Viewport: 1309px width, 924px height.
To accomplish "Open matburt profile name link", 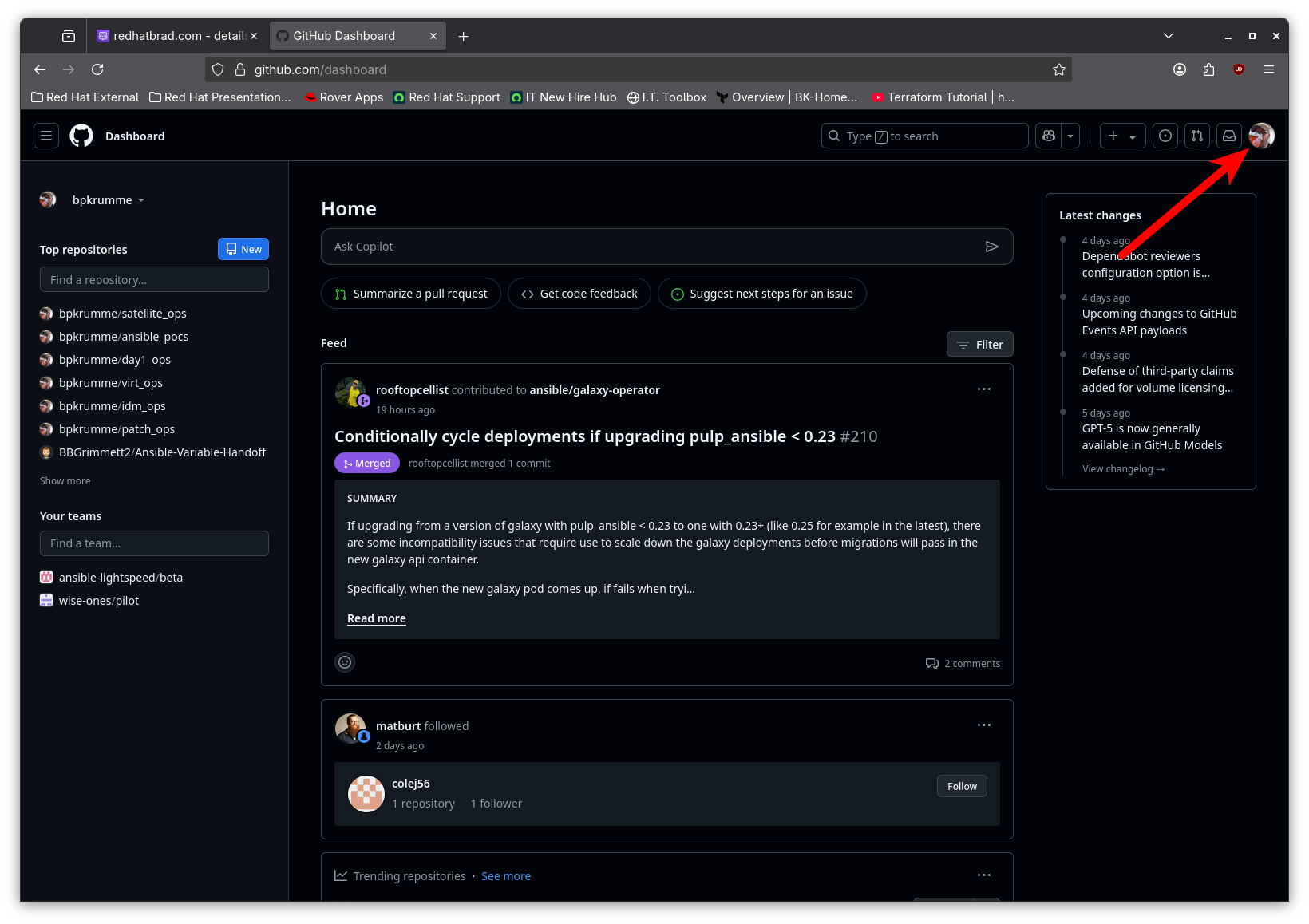I will tap(398, 726).
